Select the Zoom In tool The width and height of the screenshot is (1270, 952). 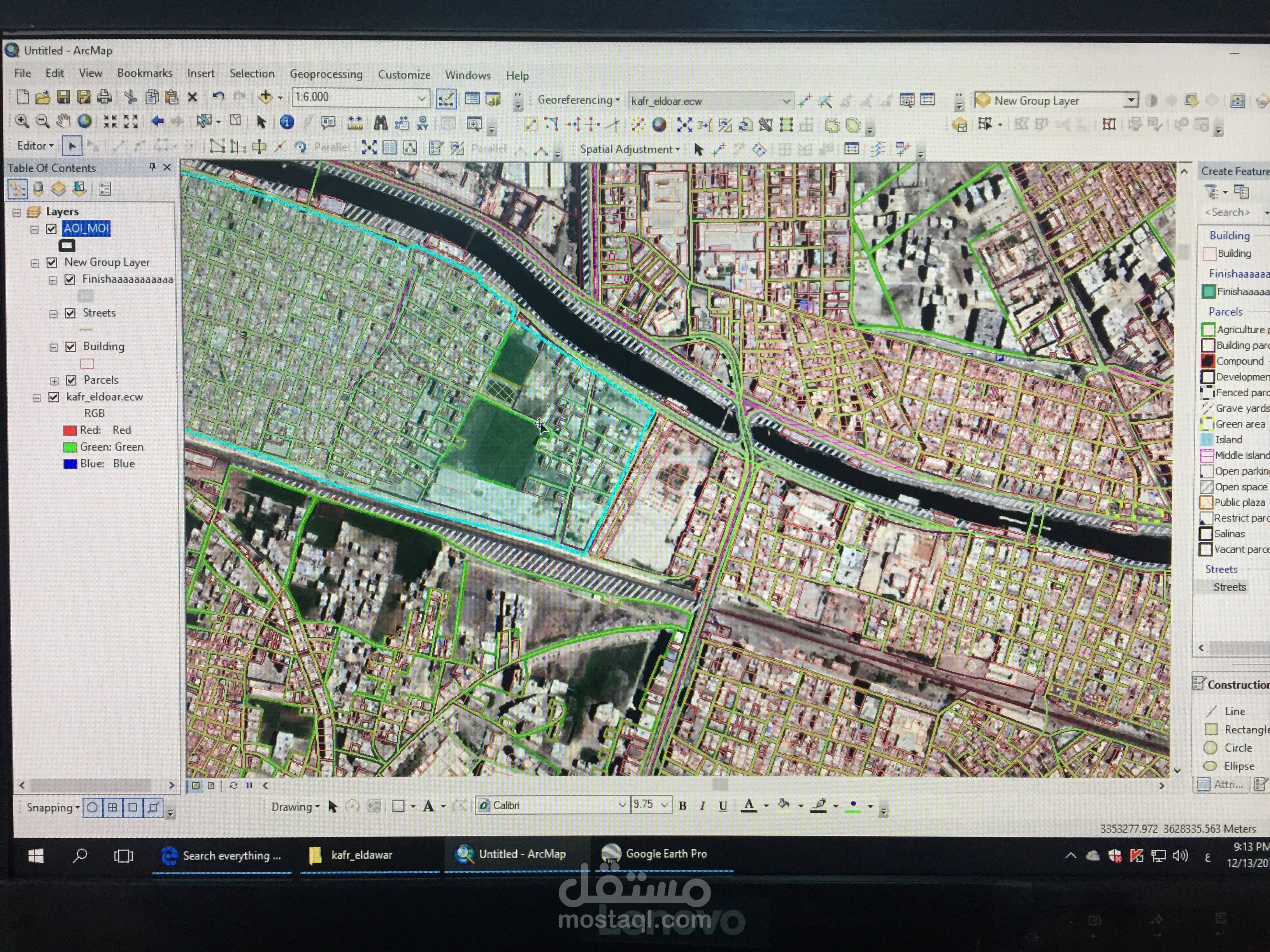(22, 121)
